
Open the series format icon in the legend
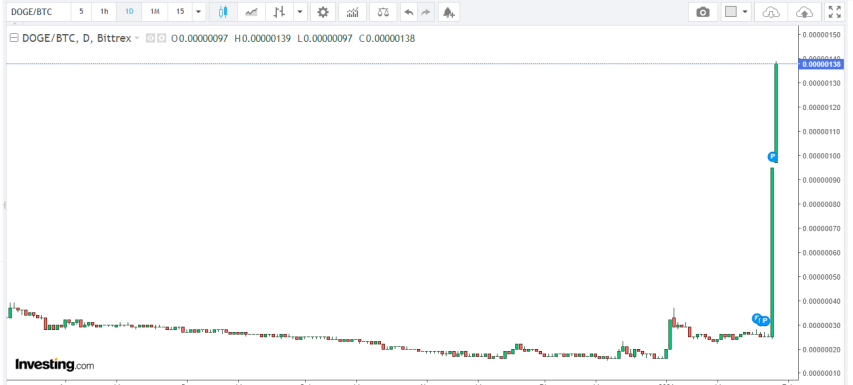(162, 39)
